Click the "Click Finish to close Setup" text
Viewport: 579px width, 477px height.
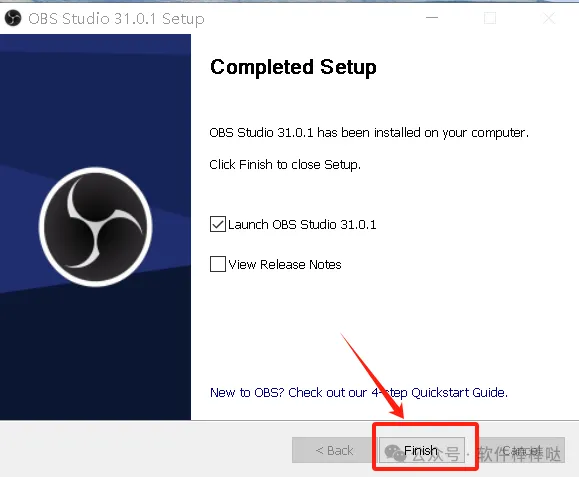[x=285, y=165]
